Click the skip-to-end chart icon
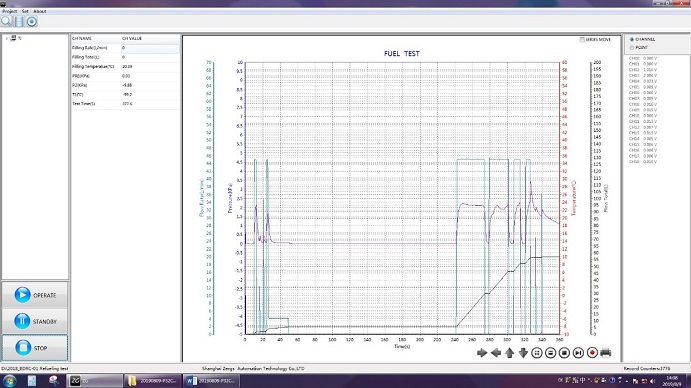The height and width of the screenshot is (388, 691). 578,353
